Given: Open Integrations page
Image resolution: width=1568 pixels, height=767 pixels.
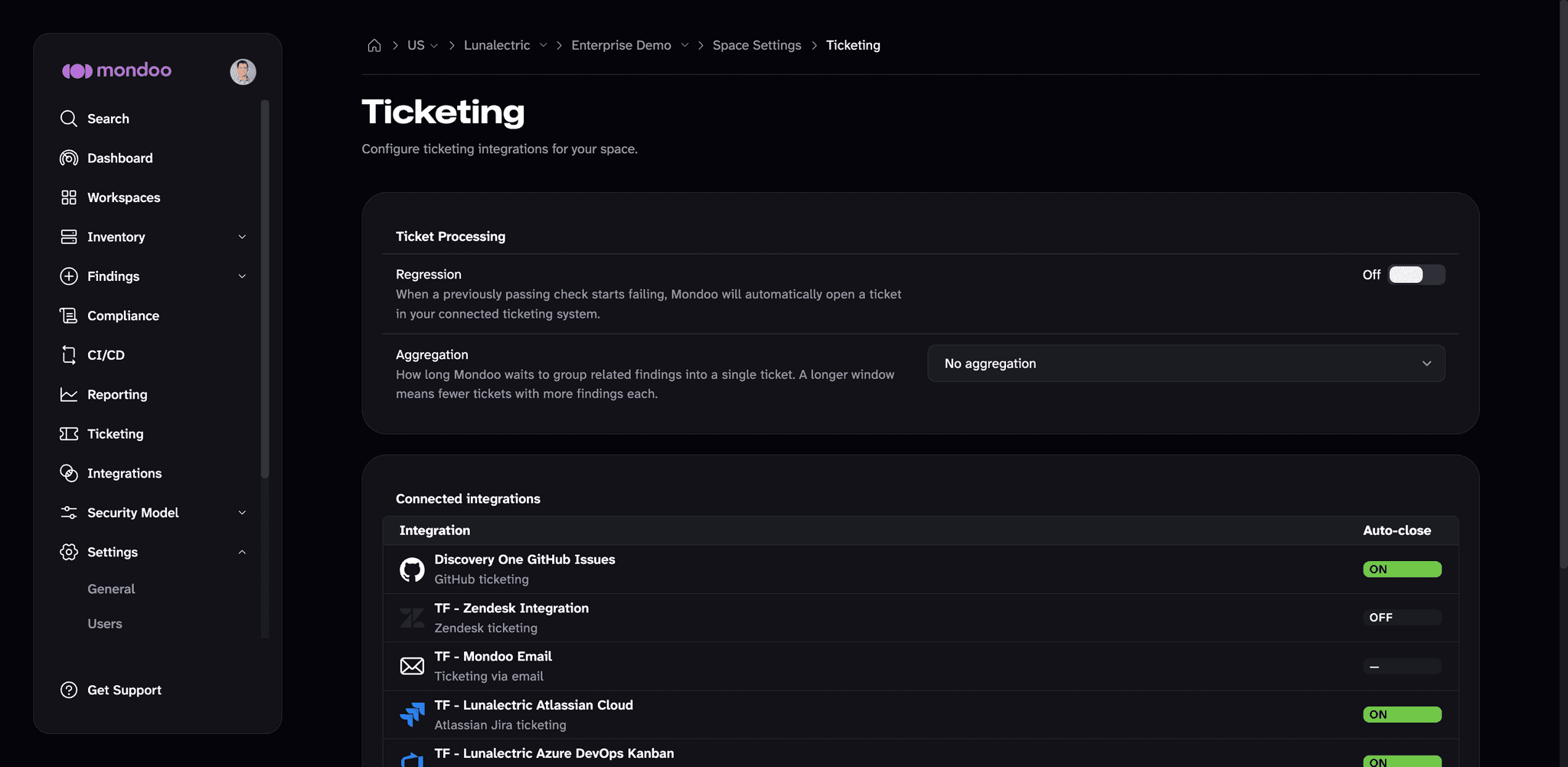Looking at the screenshot, I should pos(125,473).
